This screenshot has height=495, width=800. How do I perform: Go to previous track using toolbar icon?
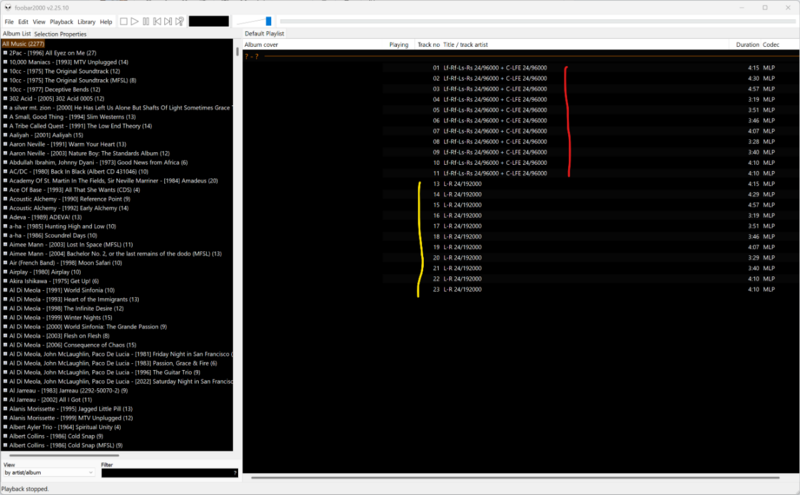157,21
